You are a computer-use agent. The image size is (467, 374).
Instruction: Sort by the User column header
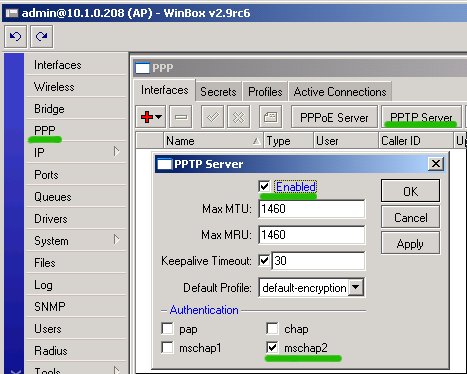pyautogui.click(x=346, y=141)
